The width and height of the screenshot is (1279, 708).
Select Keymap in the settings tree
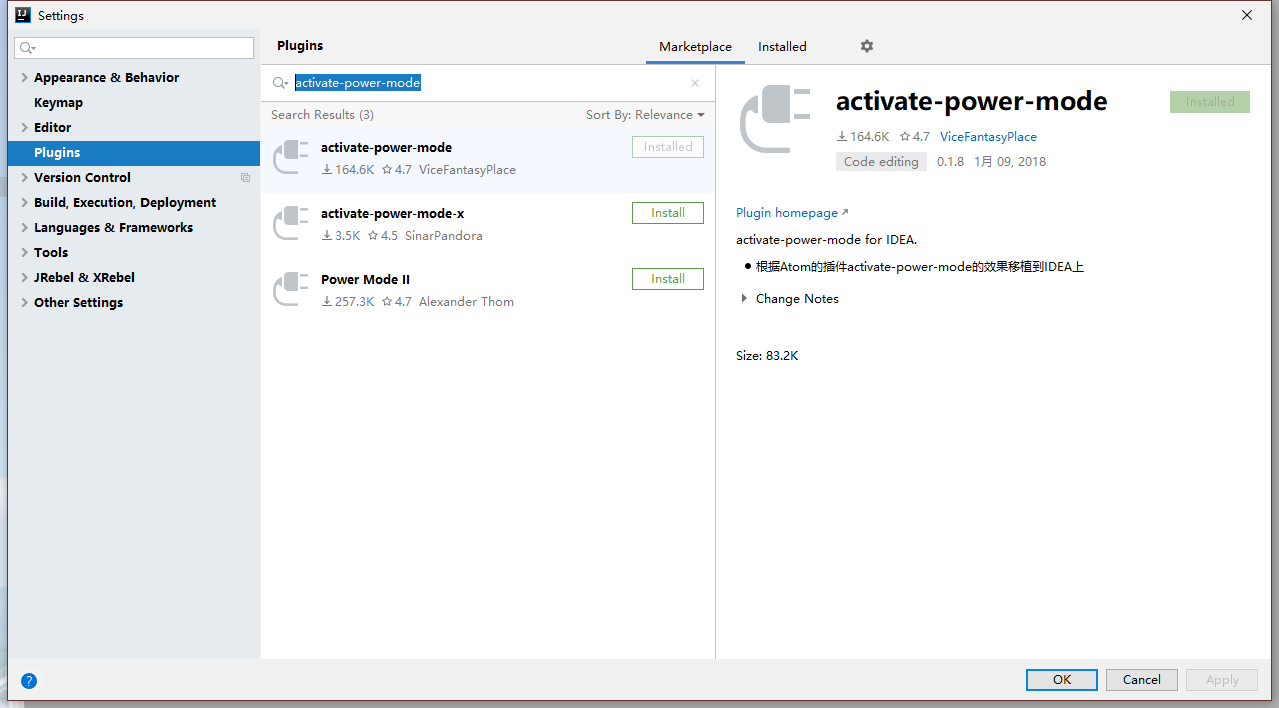58,103
